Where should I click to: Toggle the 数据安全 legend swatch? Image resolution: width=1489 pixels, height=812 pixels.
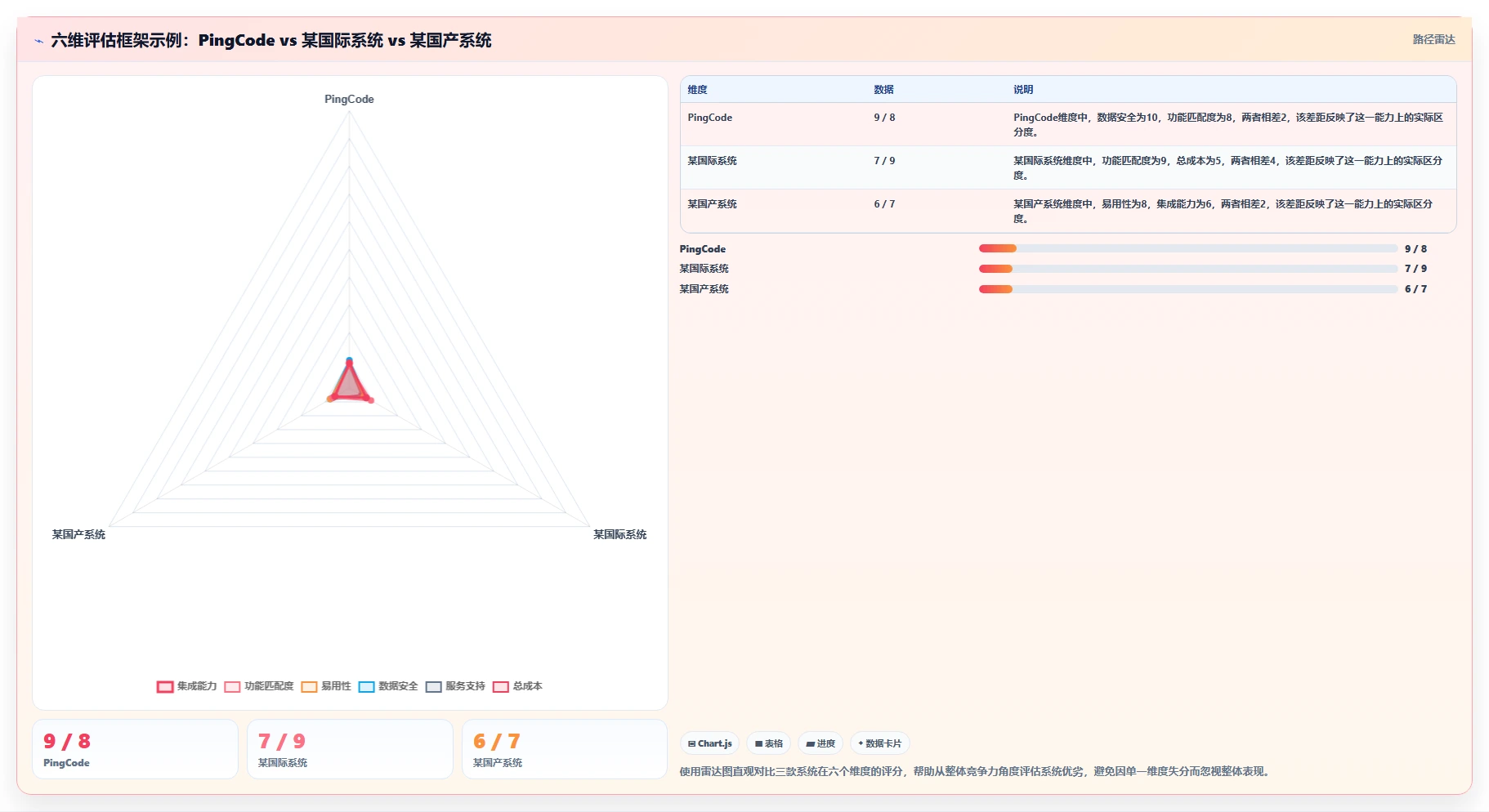[366, 686]
